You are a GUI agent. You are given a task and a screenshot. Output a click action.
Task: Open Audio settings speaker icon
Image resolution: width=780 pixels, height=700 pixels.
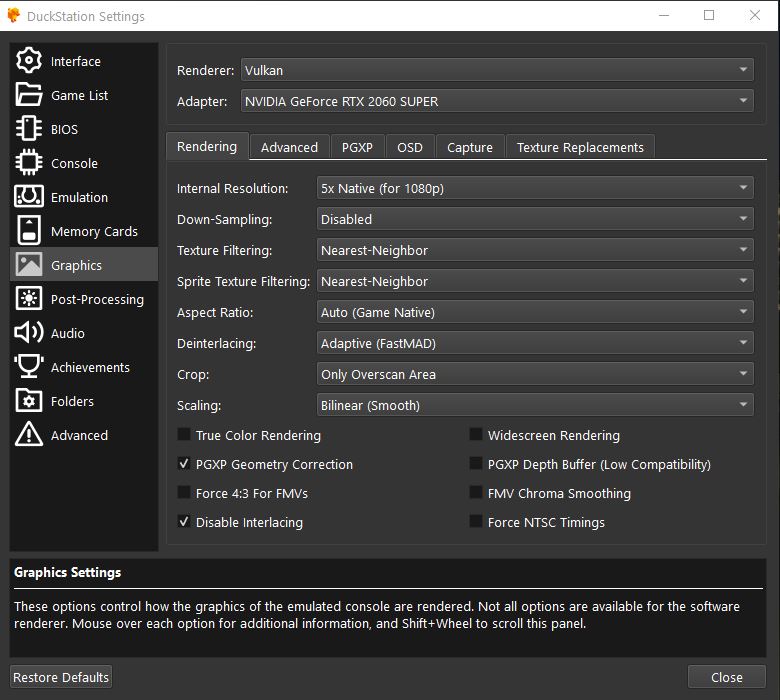(29, 332)
